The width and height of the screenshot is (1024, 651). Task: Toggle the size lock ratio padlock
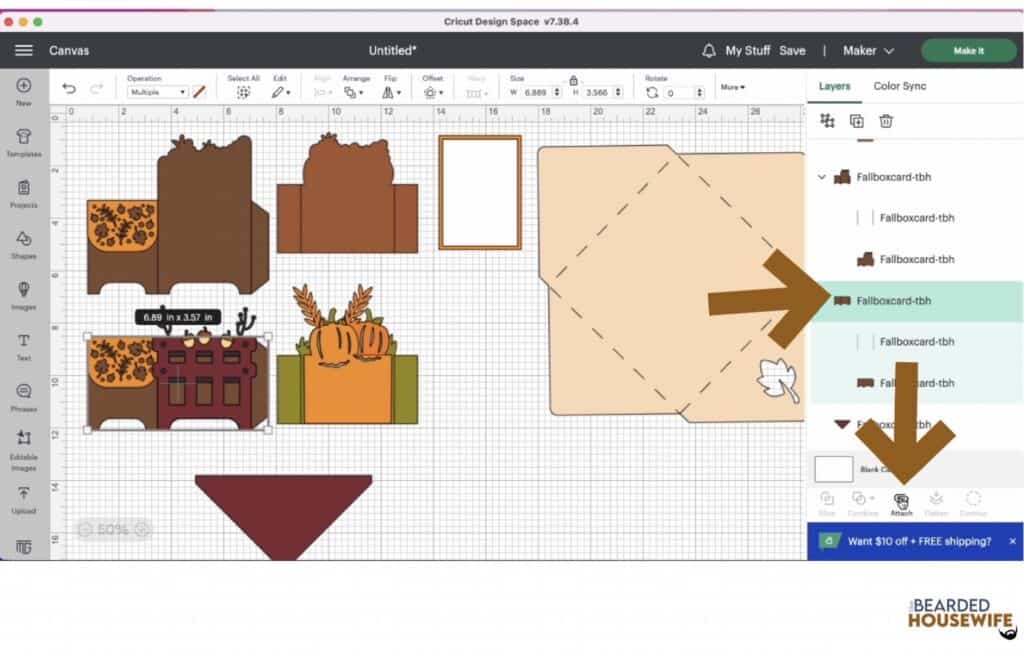coord(573,81)
